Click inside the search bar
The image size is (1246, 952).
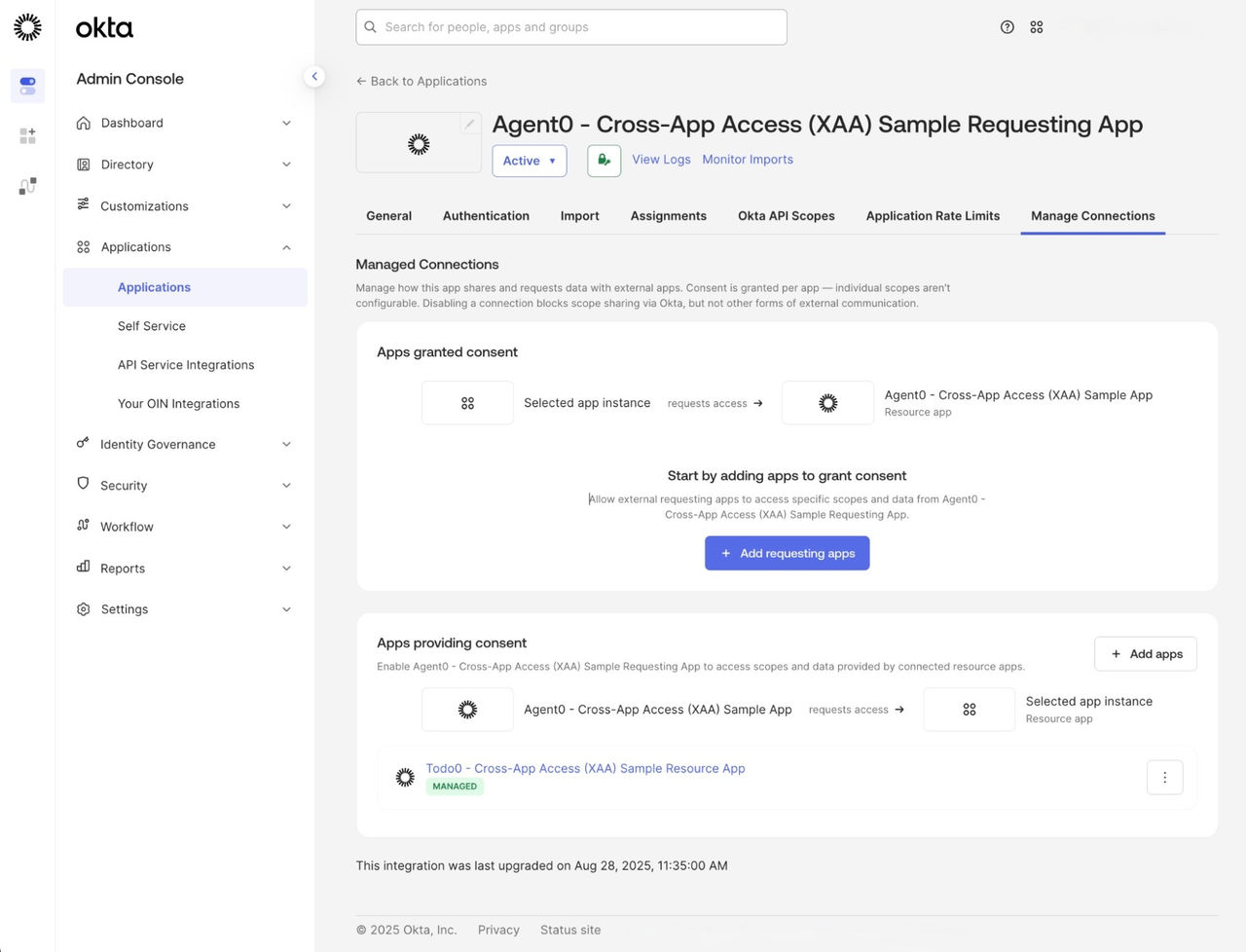coord(571,26)
